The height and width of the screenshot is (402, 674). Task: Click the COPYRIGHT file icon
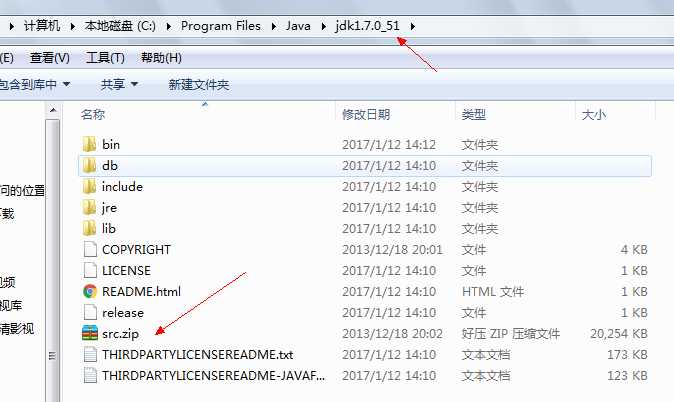click(90, 249)
